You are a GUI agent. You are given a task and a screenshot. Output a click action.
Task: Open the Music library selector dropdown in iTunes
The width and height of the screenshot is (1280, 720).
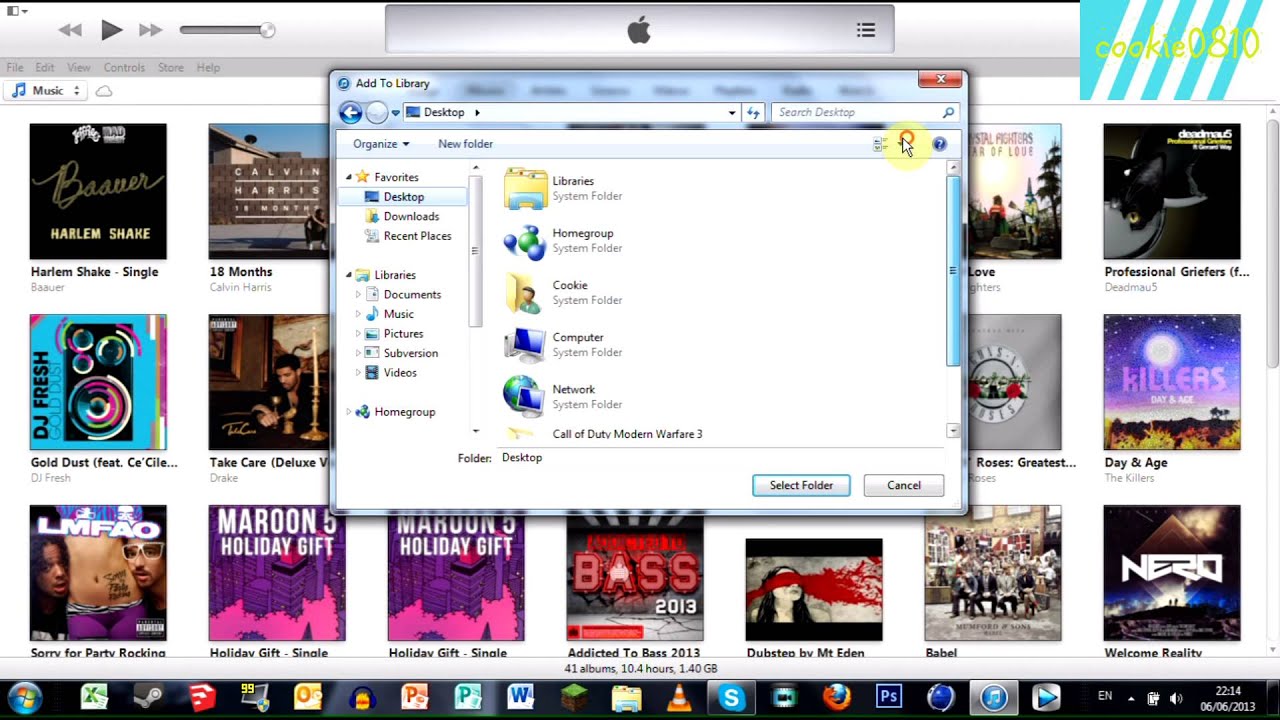(46, 90)
